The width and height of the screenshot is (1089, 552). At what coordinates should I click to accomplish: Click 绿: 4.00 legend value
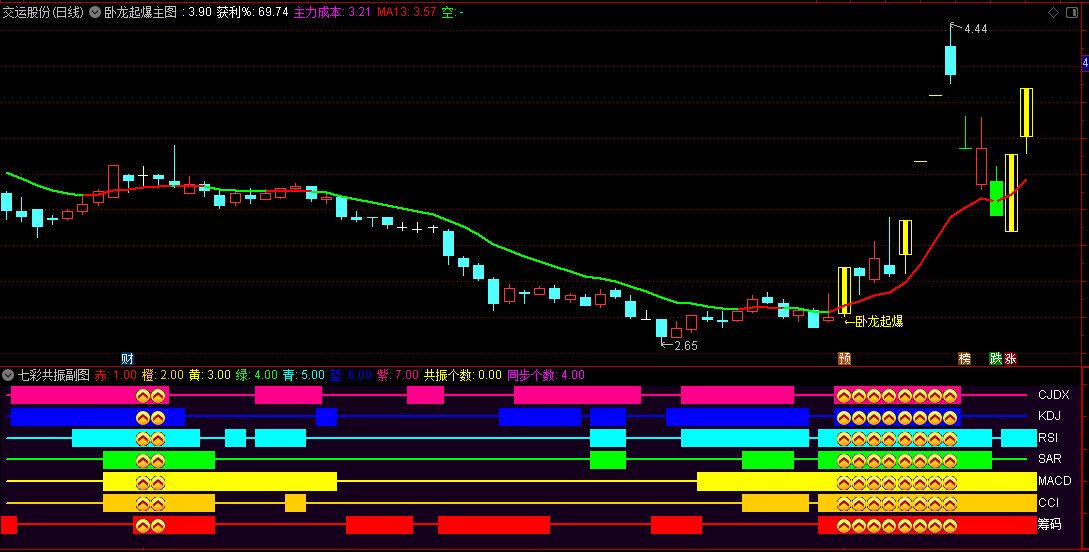256,375
